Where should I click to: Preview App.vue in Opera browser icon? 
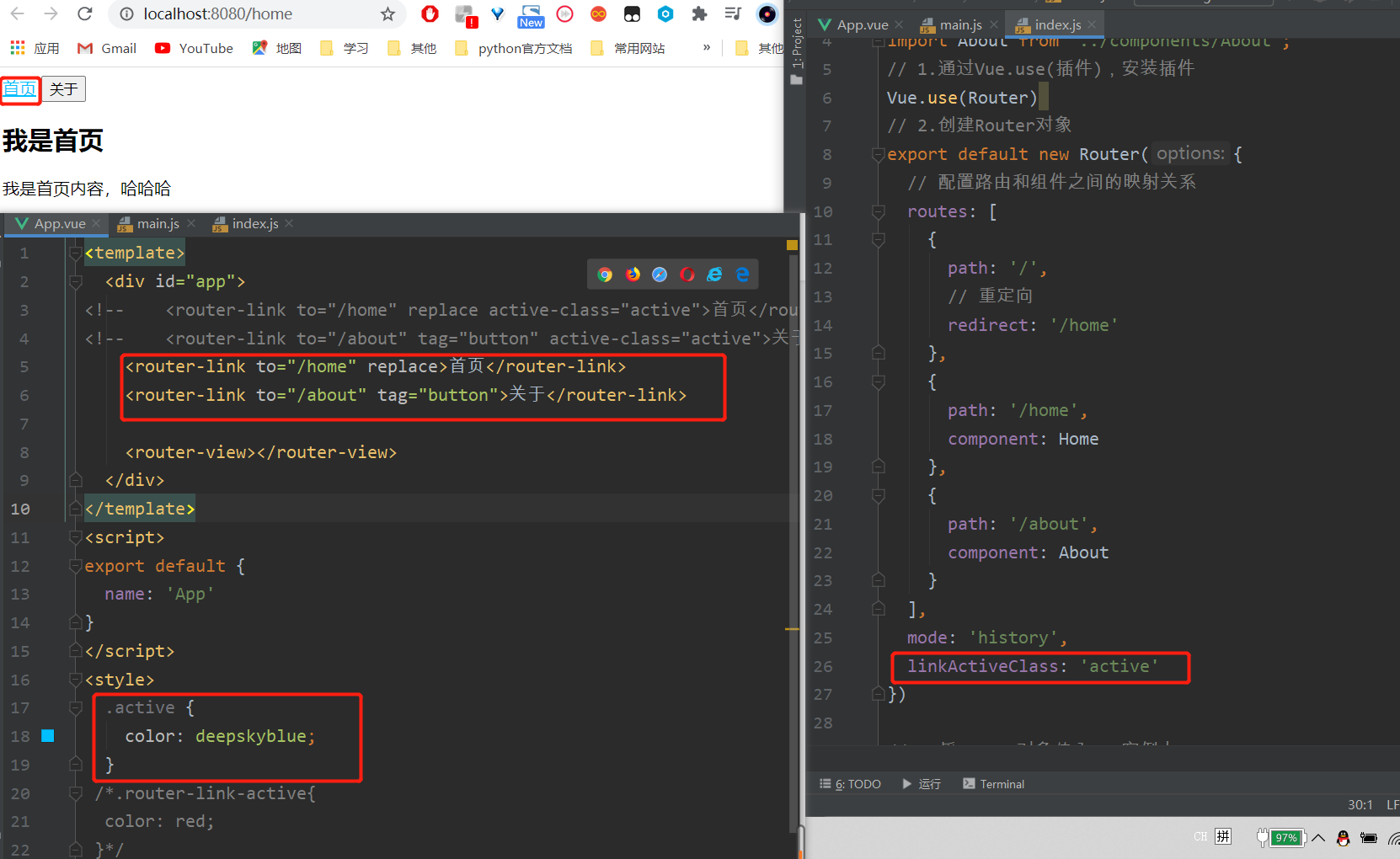(687, 275)
